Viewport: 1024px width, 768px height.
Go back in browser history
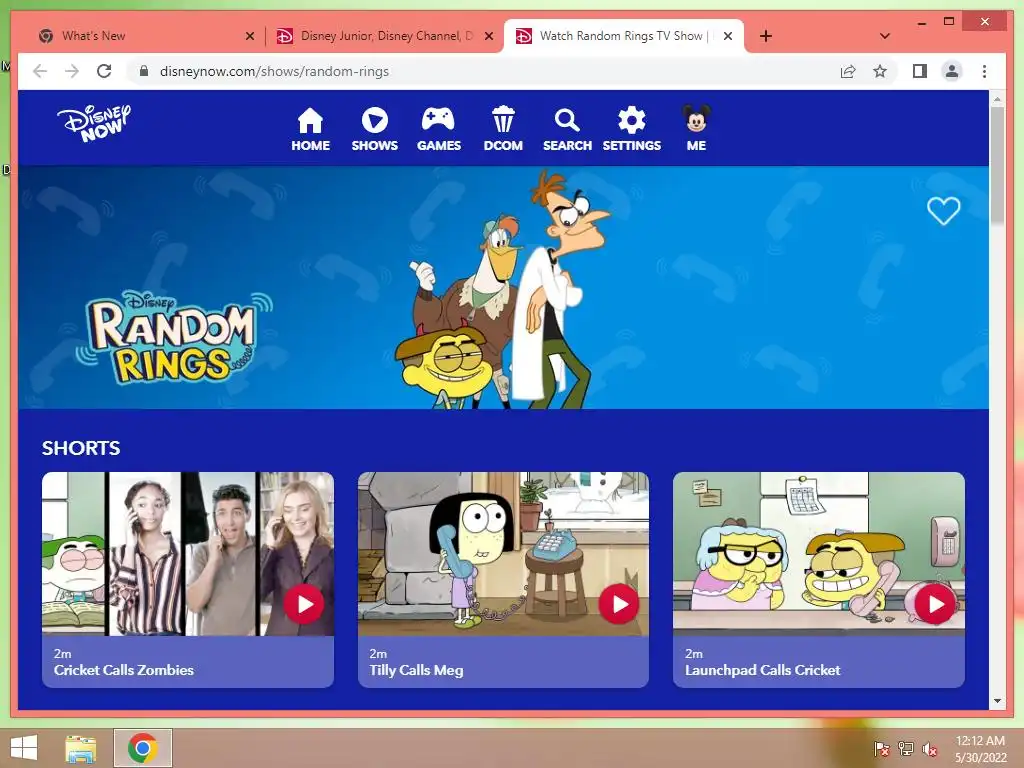(x=40, y=71)
